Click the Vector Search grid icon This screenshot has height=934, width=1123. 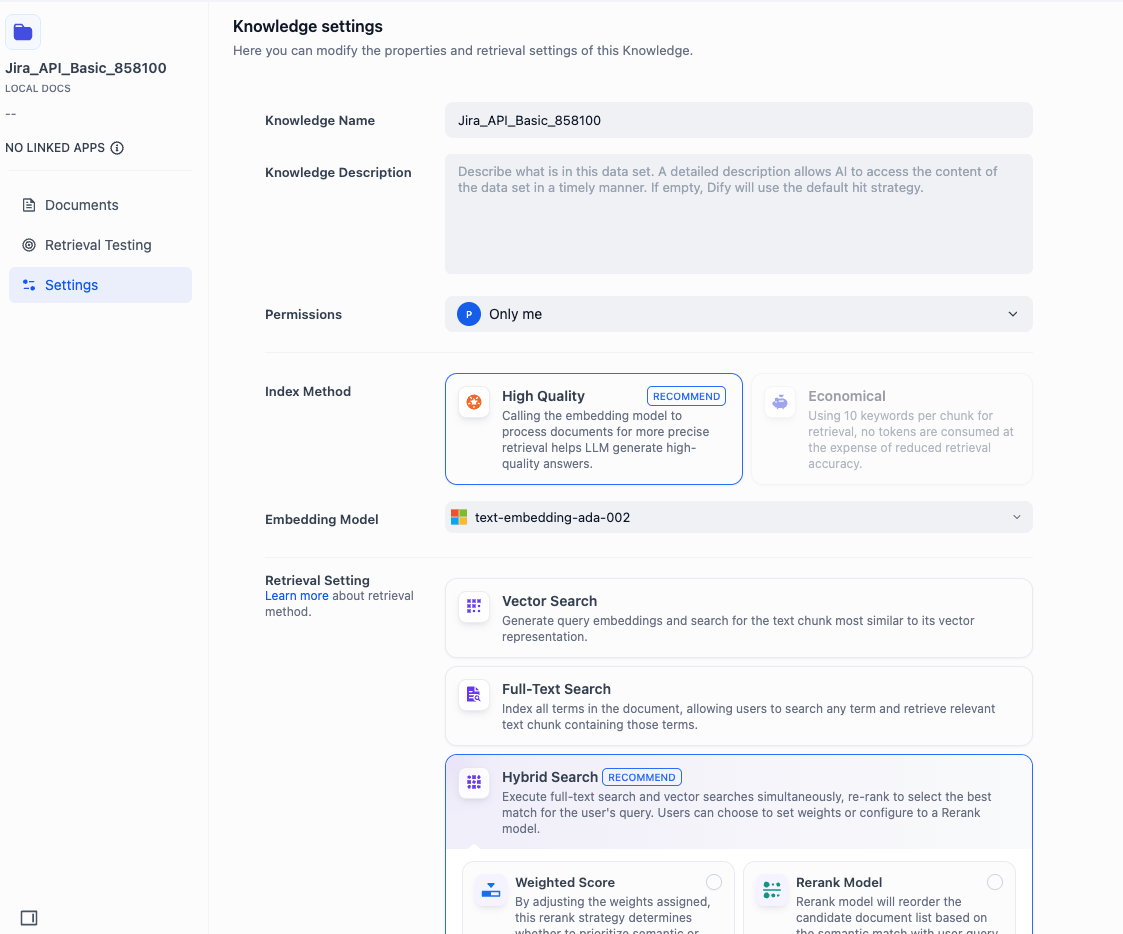(x=473, y=606)
